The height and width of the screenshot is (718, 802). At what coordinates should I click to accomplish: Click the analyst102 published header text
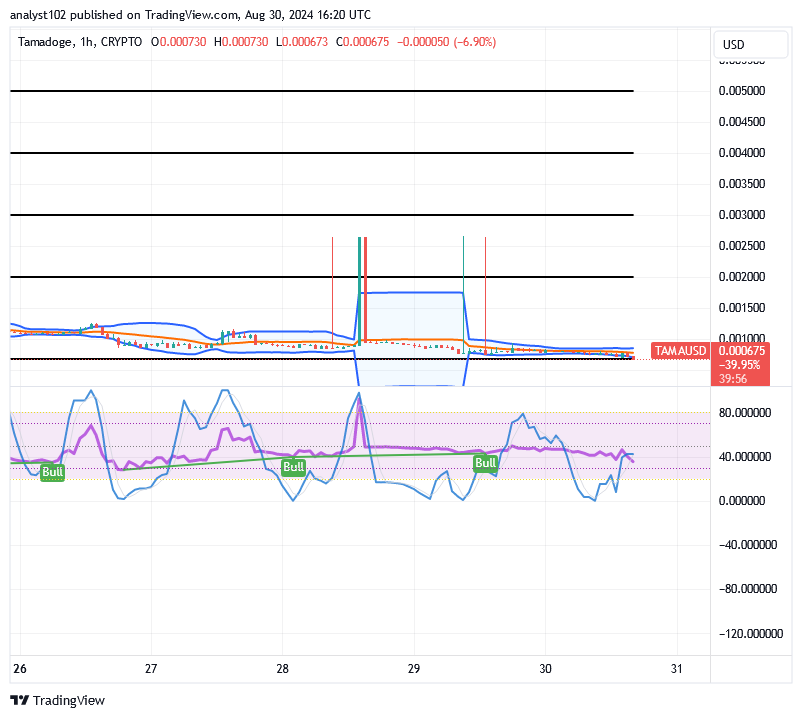click(190, 15)
